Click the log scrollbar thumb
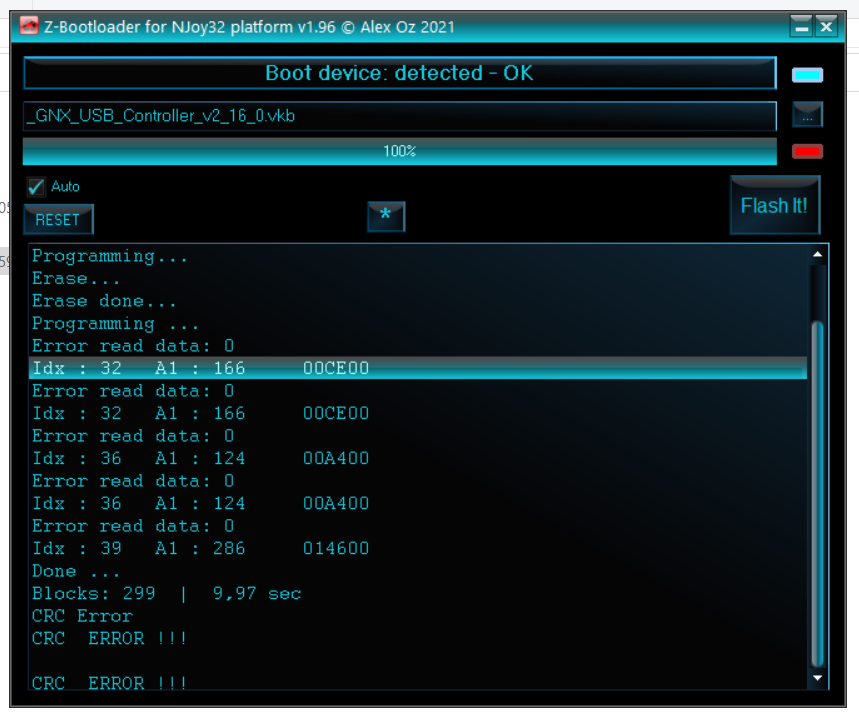The height and width of the screenshot is (712, 859). point(817,495)
